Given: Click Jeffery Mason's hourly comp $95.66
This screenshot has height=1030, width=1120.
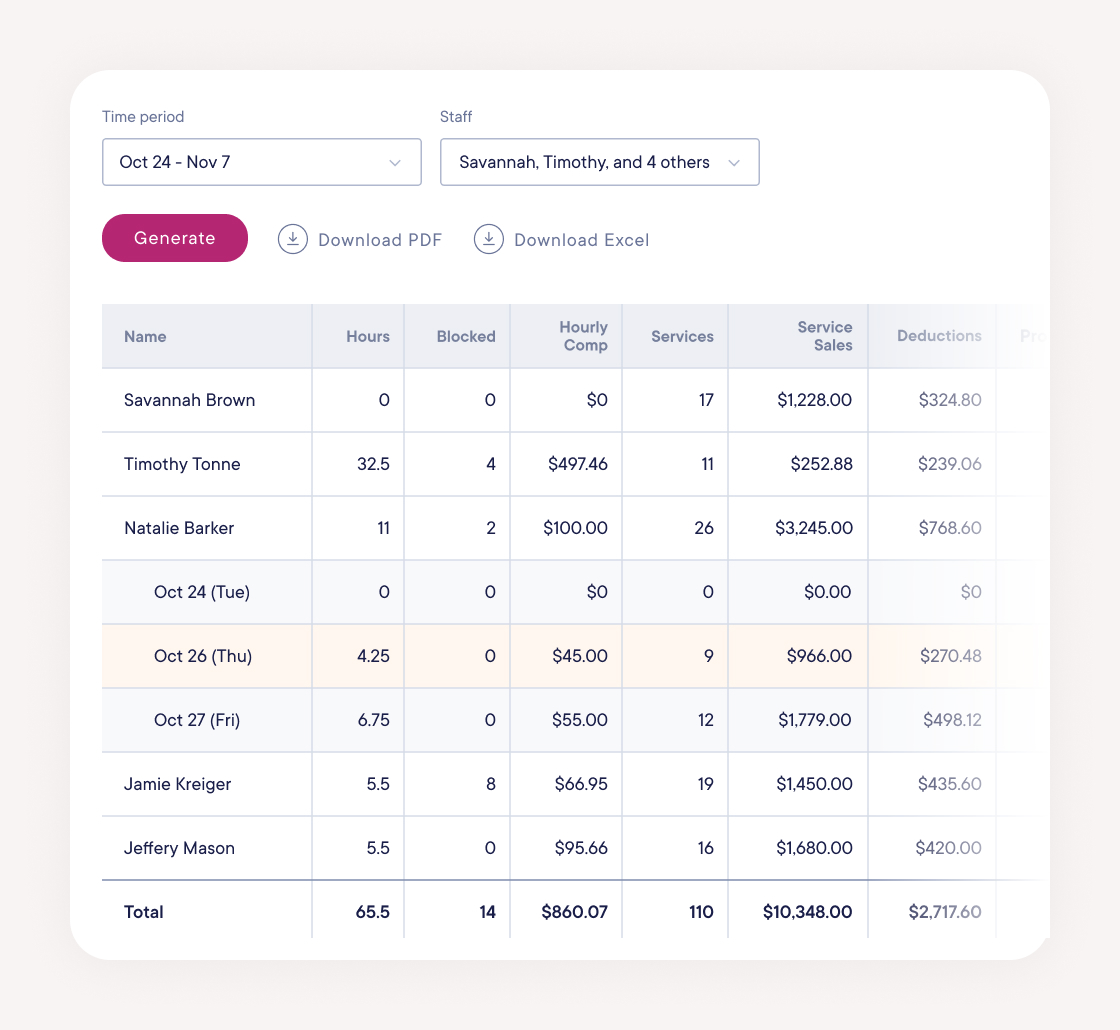Looking at the screenshot, I should tap(581, 848).
